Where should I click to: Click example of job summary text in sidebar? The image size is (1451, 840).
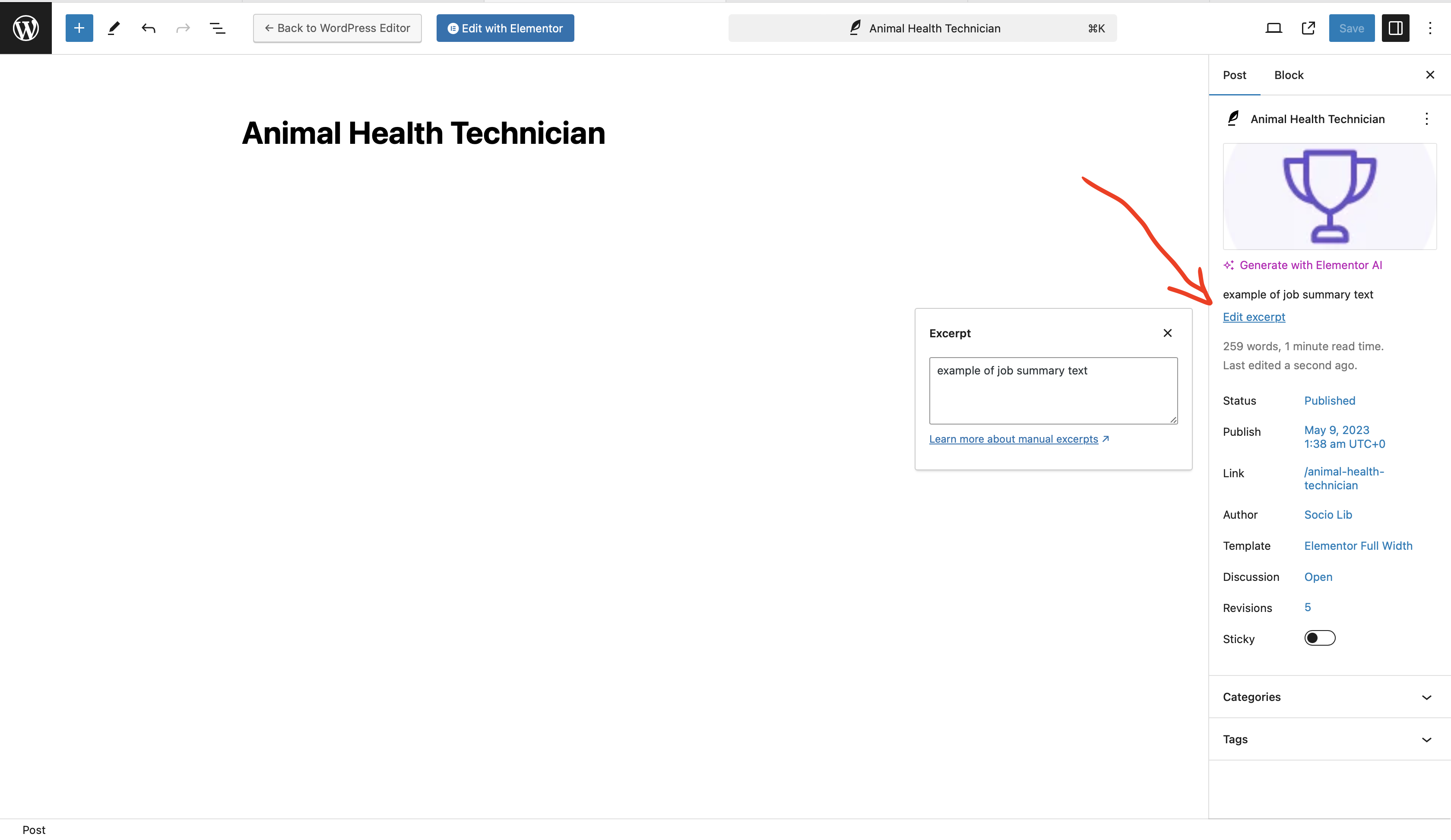pos(1298,294)
